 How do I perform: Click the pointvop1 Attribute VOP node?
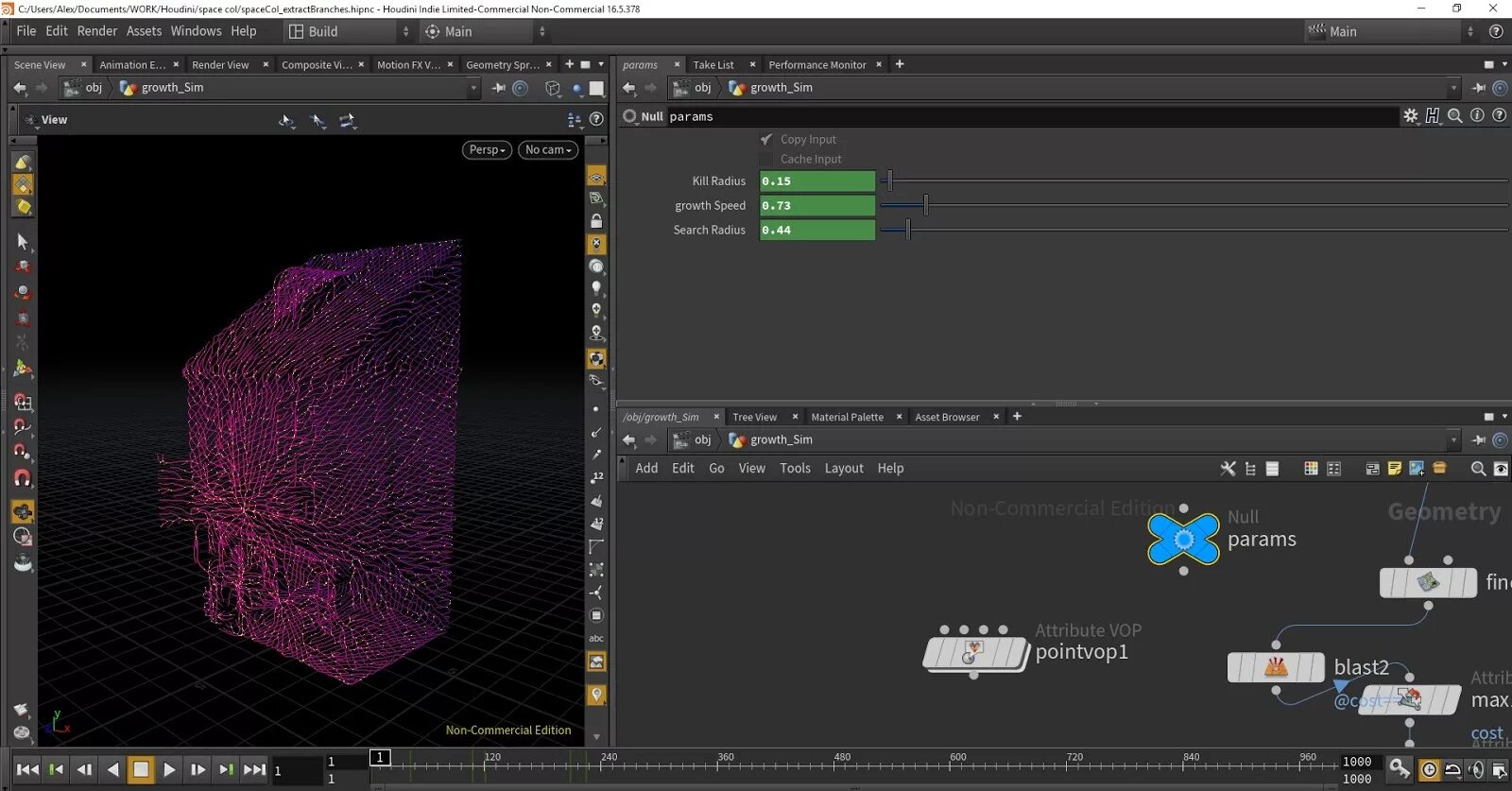[974, 653]
